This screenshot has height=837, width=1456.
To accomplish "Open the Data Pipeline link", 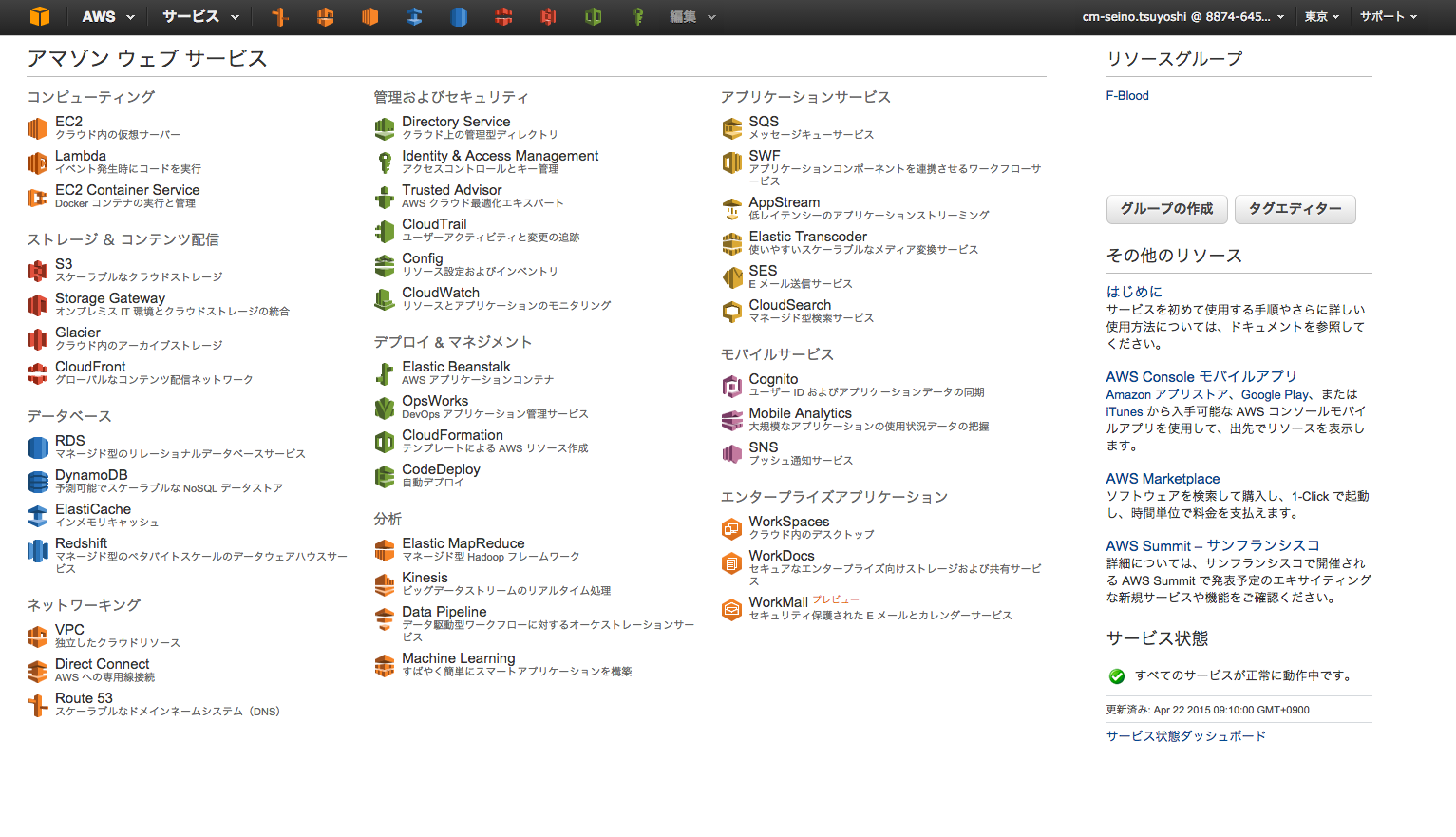I will point(444,612).
